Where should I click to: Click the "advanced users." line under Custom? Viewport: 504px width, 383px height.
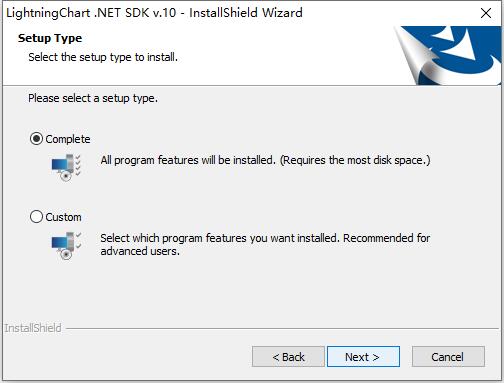pos(140,251)
